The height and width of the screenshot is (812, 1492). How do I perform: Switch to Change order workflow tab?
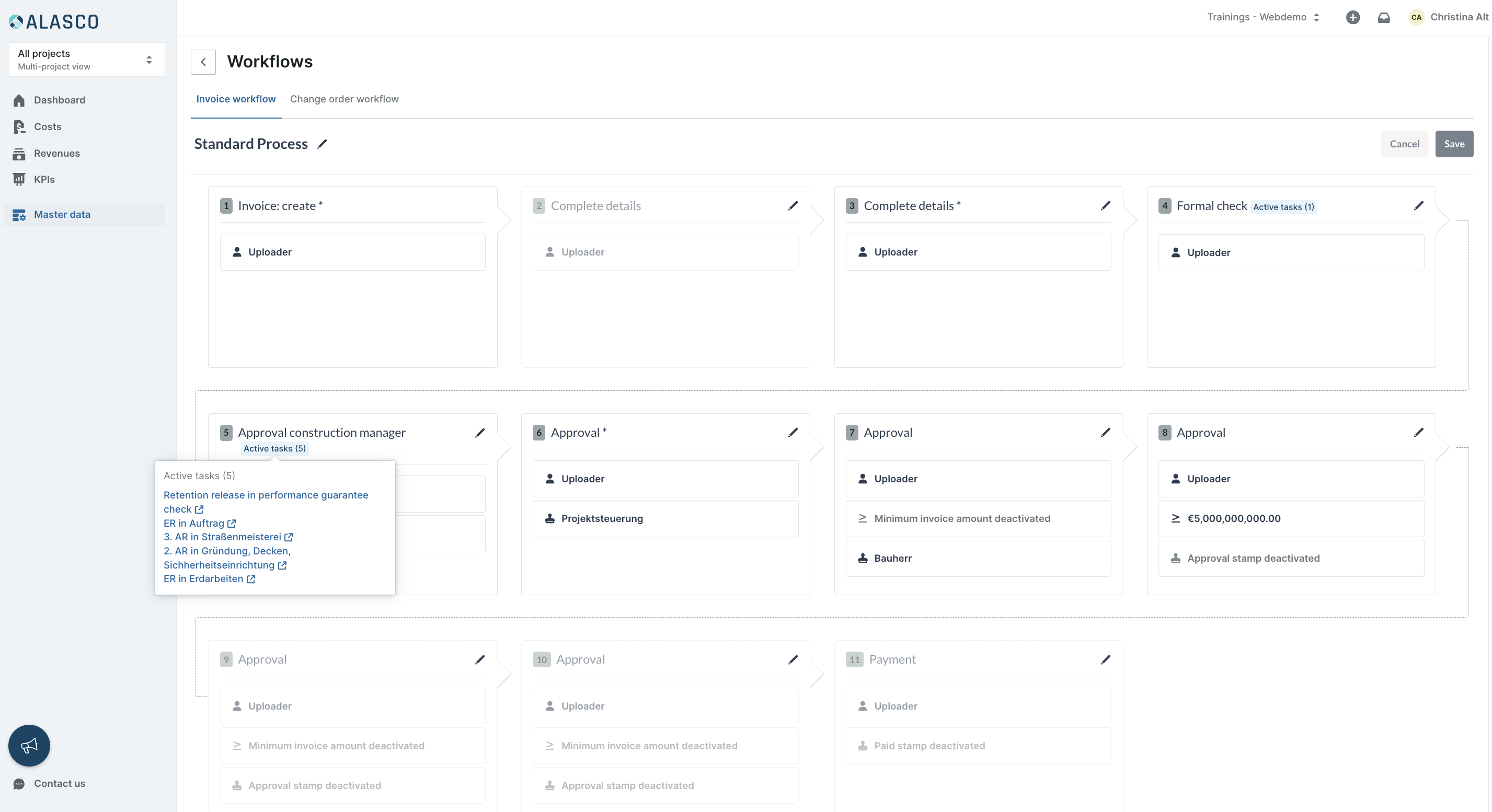pyautogui.click(x=344, y=99)
